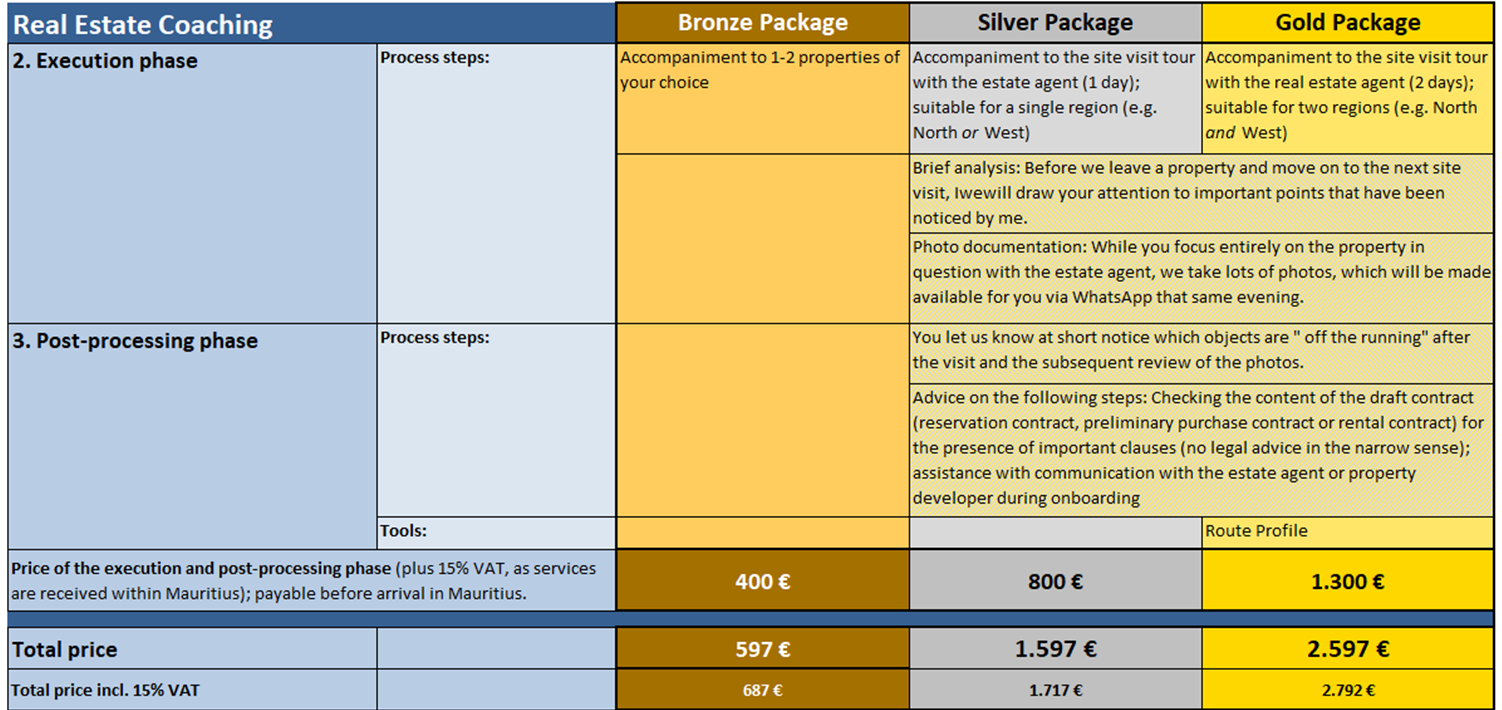The height and width of the screenshot is (710, 1502).
Task: Select the Gold Package column header
Action: pyautogui.click(x=1347, y=22)
